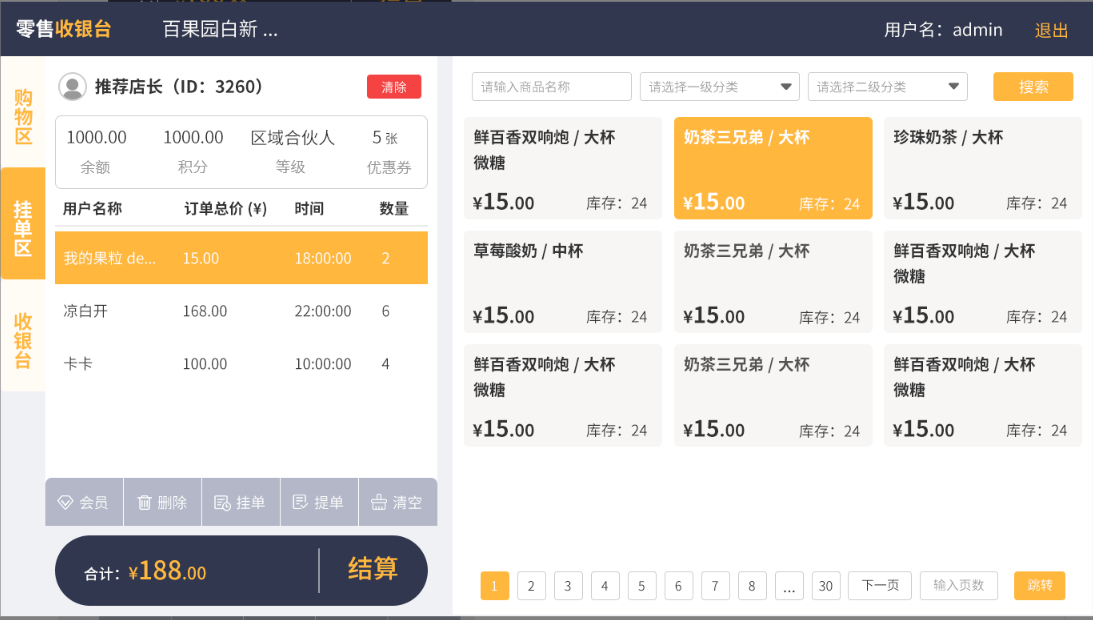Log out via the 退出 link
The image size is (1093, 620).
pos(1051,30)
